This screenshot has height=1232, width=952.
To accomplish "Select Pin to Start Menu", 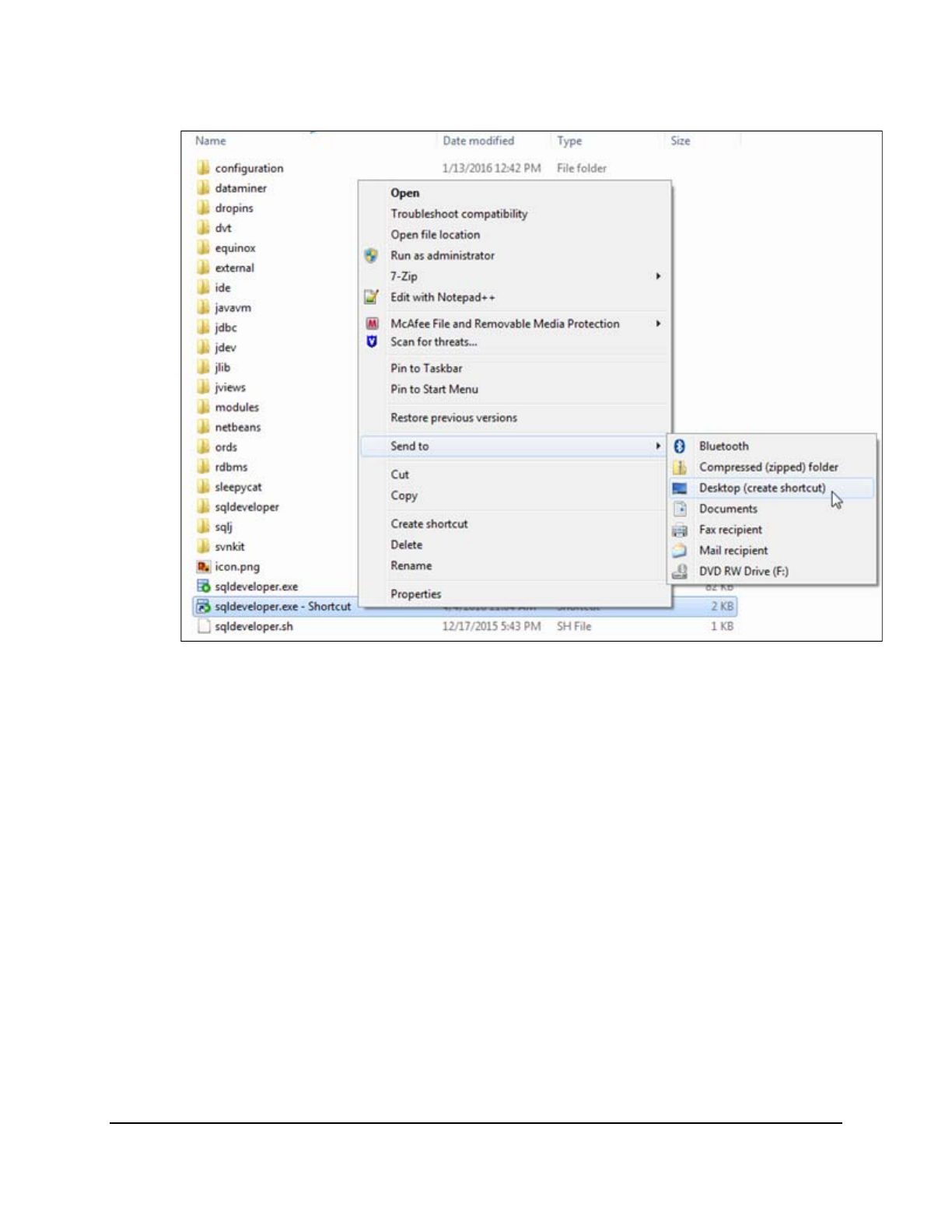I will (435, 389).
